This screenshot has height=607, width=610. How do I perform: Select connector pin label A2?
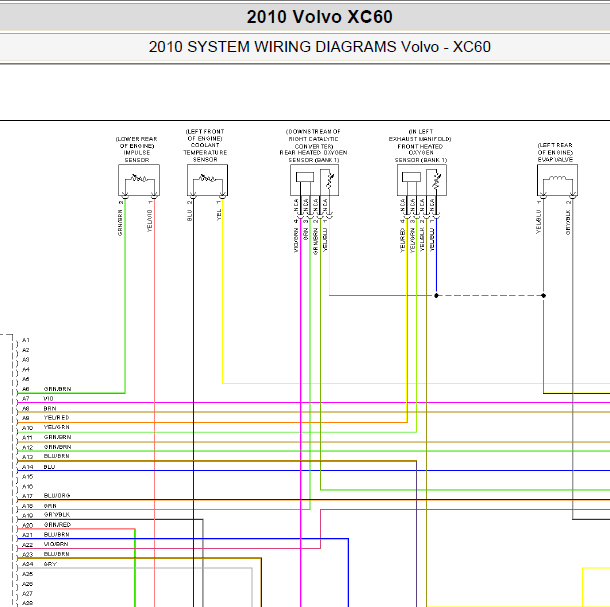coord(26,350)
